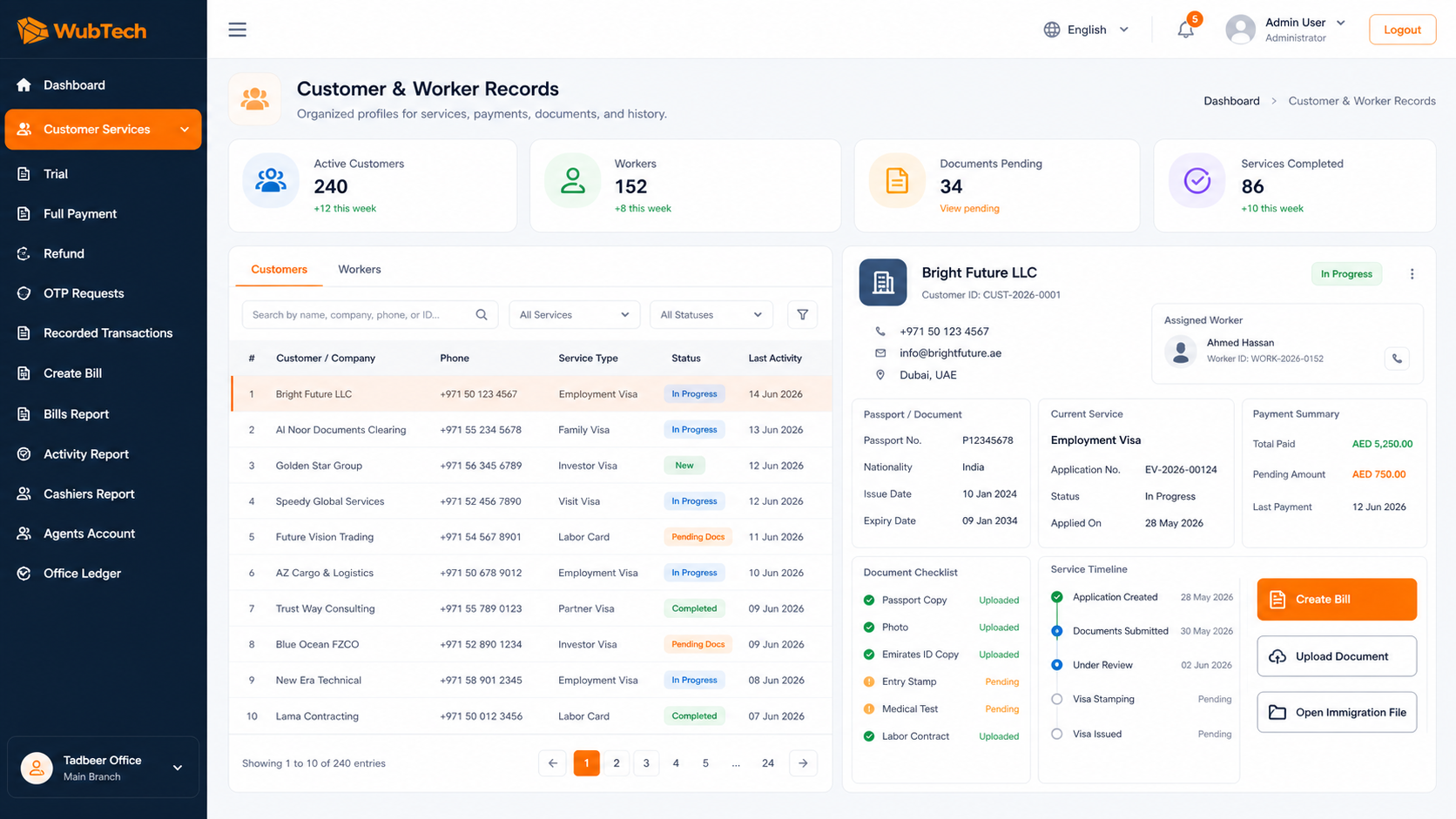The image size is (1456, 819).
Task: Select the Trust Way Consulting row
Action: click(531, 608)
